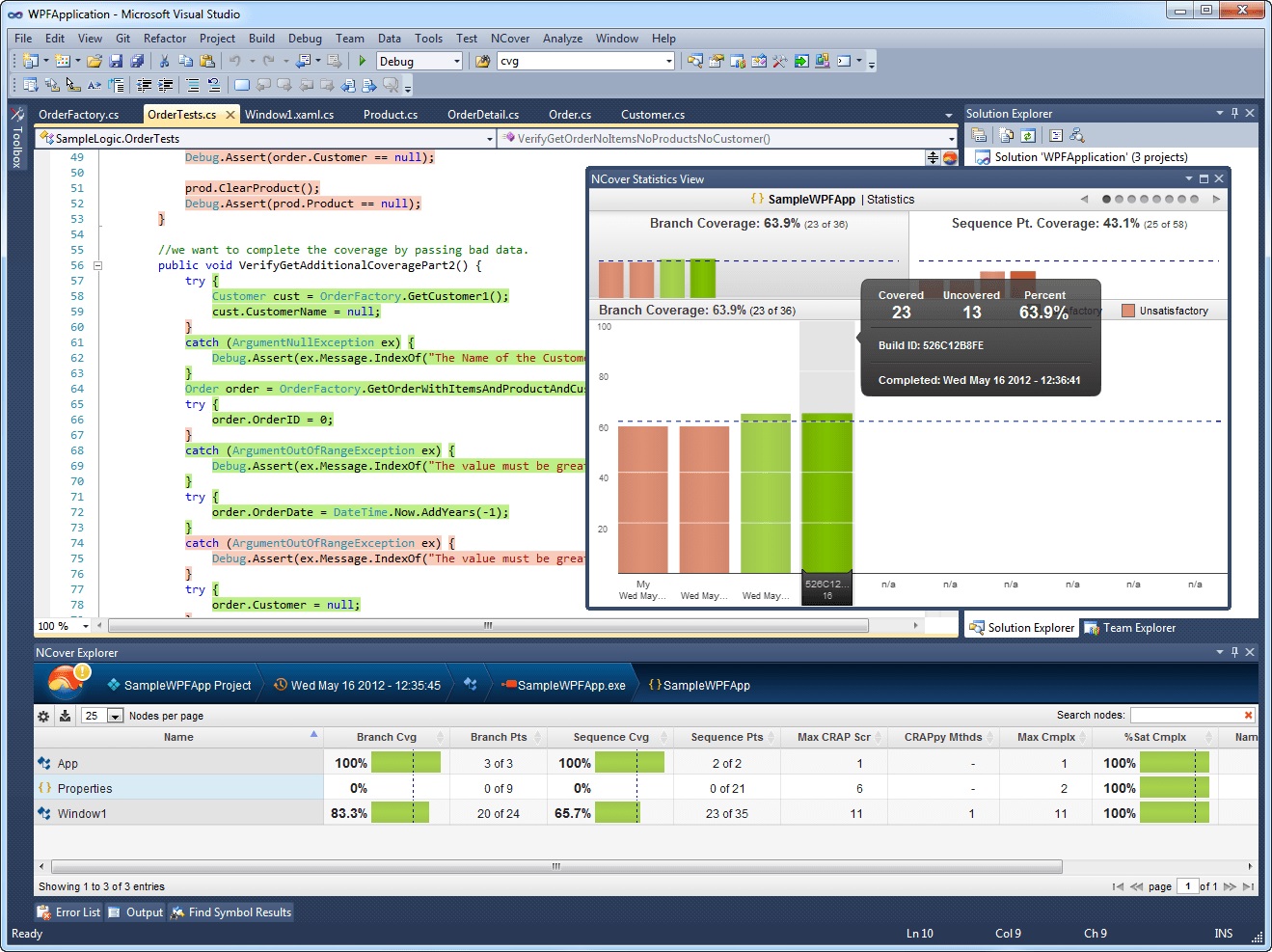The height and width of the screenshot is (952, 1272).
Task: Open the SampleLogic.OrderTests class dropdown
Action: [490, 139]
